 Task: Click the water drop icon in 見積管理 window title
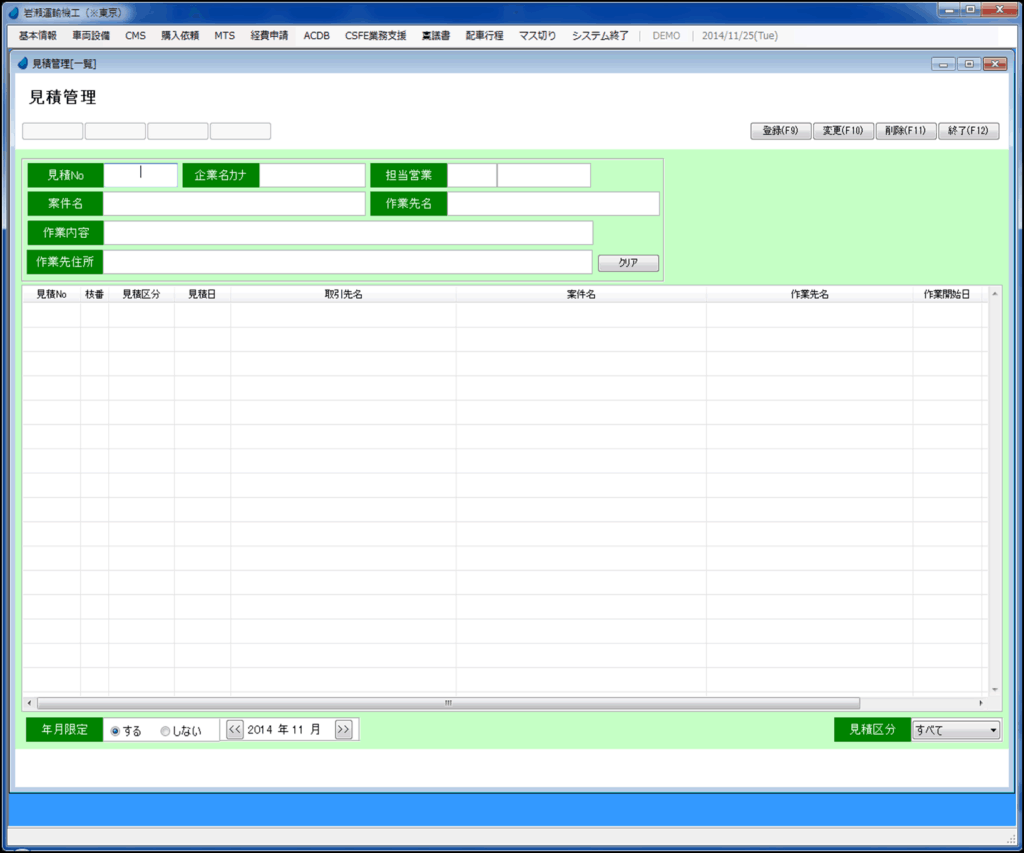[23, 63]
